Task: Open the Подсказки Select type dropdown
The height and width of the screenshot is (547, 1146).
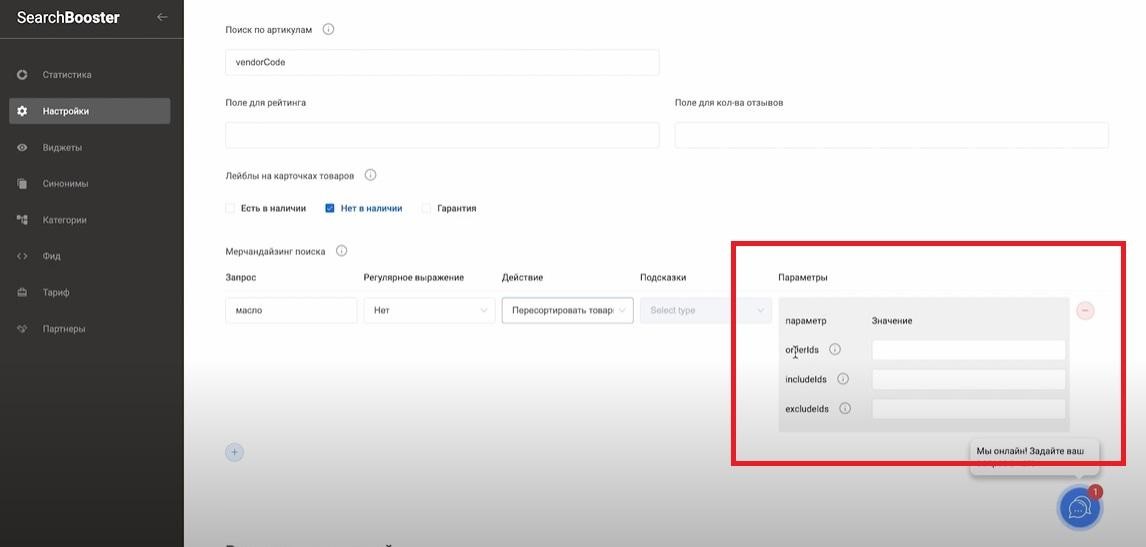Action: tap(706, 310)
